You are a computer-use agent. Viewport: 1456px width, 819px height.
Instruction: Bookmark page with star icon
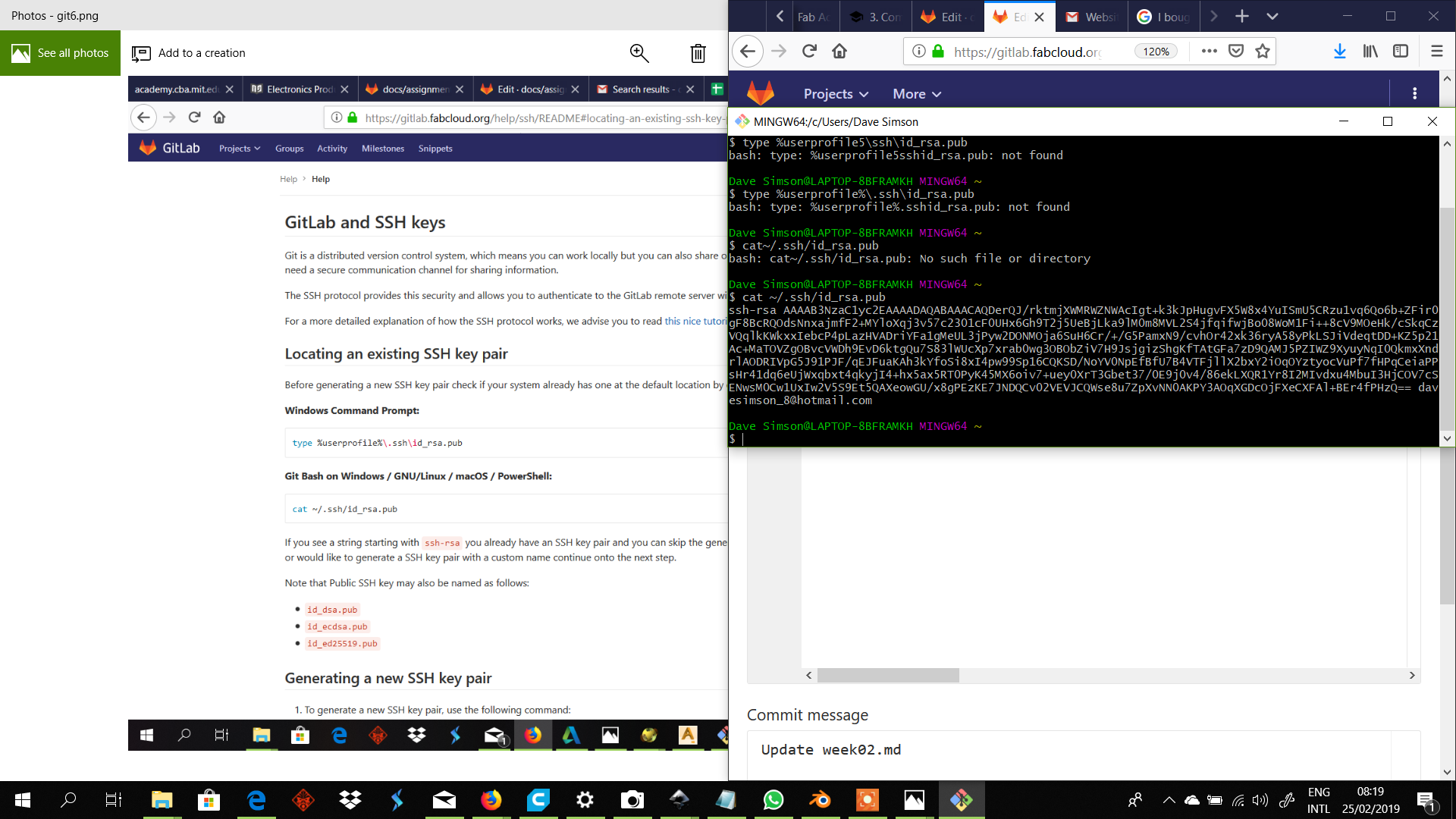(1263, 51)
